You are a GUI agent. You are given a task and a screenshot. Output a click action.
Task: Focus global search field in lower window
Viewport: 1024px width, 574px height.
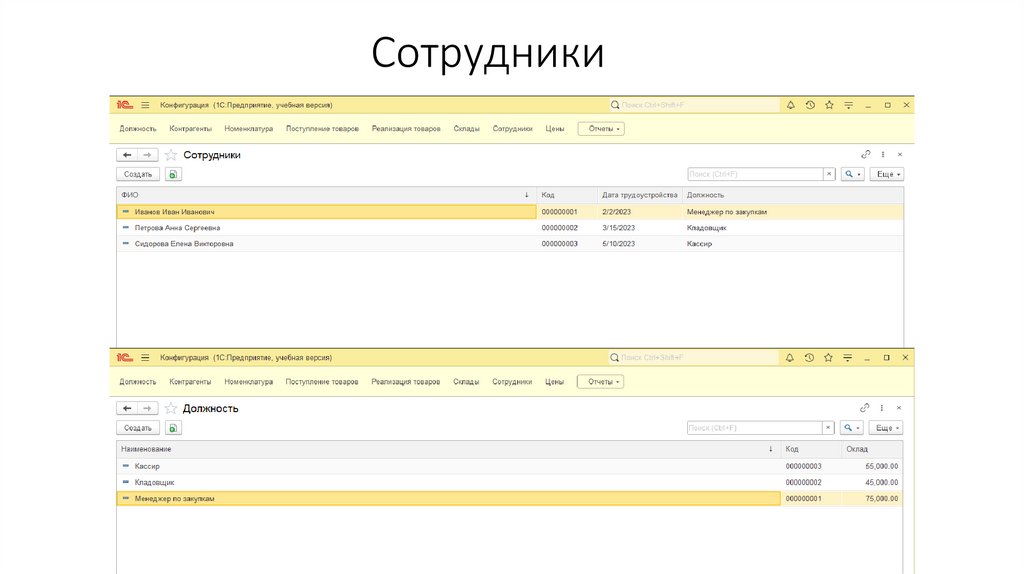(694, 358)
